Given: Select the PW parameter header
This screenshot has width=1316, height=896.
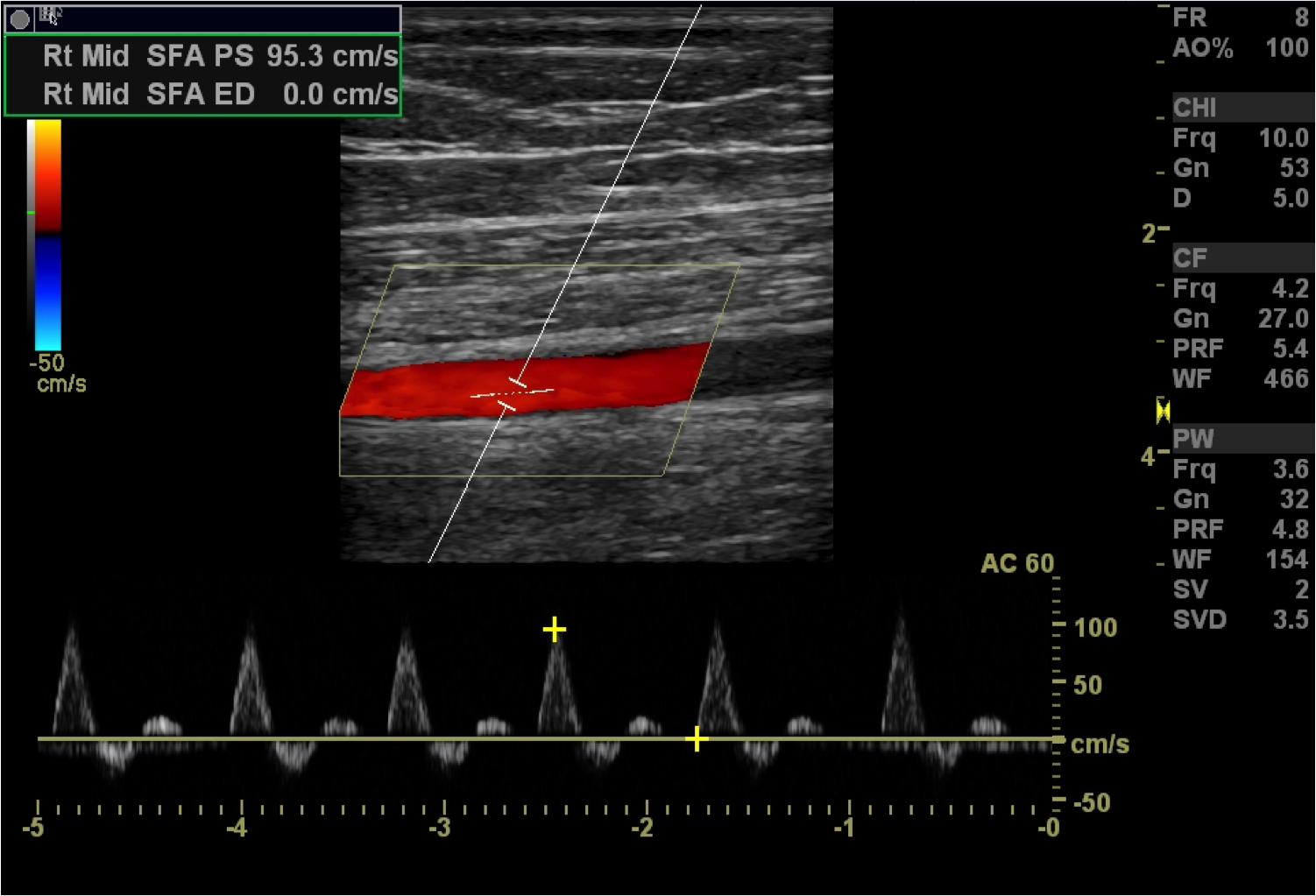Looking at the screenshot, I should (x=1193, y=439).
